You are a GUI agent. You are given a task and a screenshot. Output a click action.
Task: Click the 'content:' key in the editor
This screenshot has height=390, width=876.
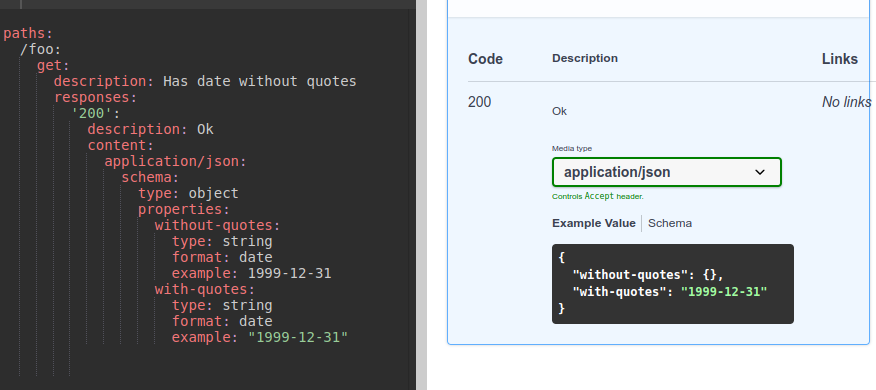tap(121, 145)
